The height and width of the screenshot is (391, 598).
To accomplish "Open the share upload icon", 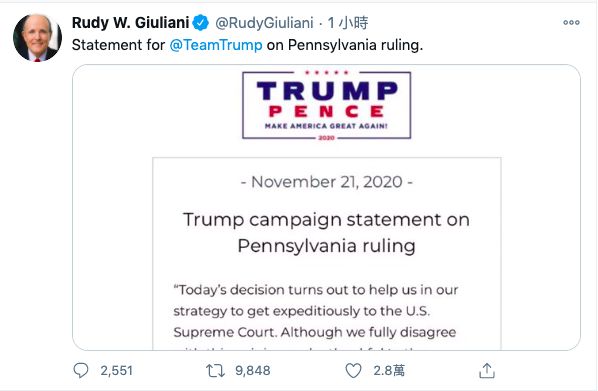I will [487, 370].
